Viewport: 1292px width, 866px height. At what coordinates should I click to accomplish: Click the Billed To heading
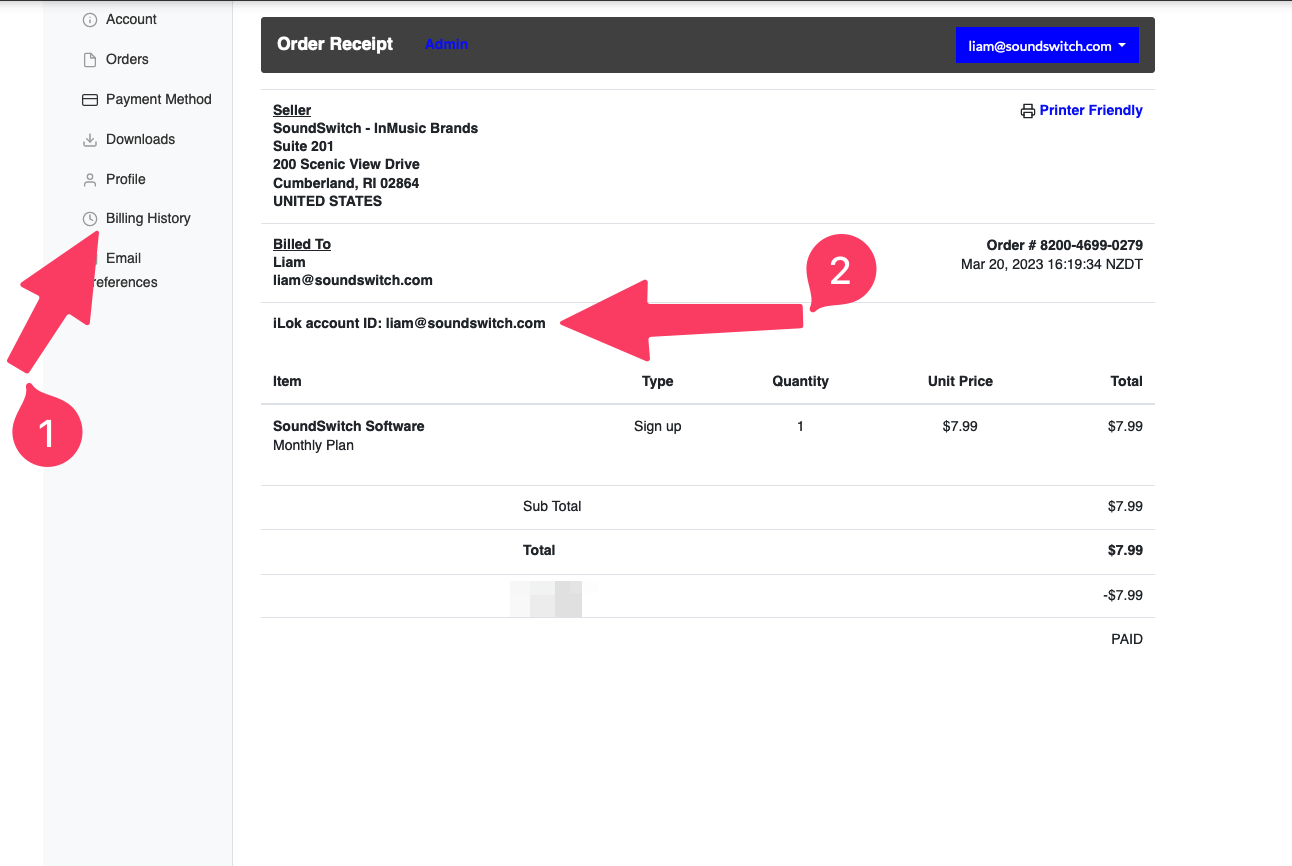coord(302,244)
